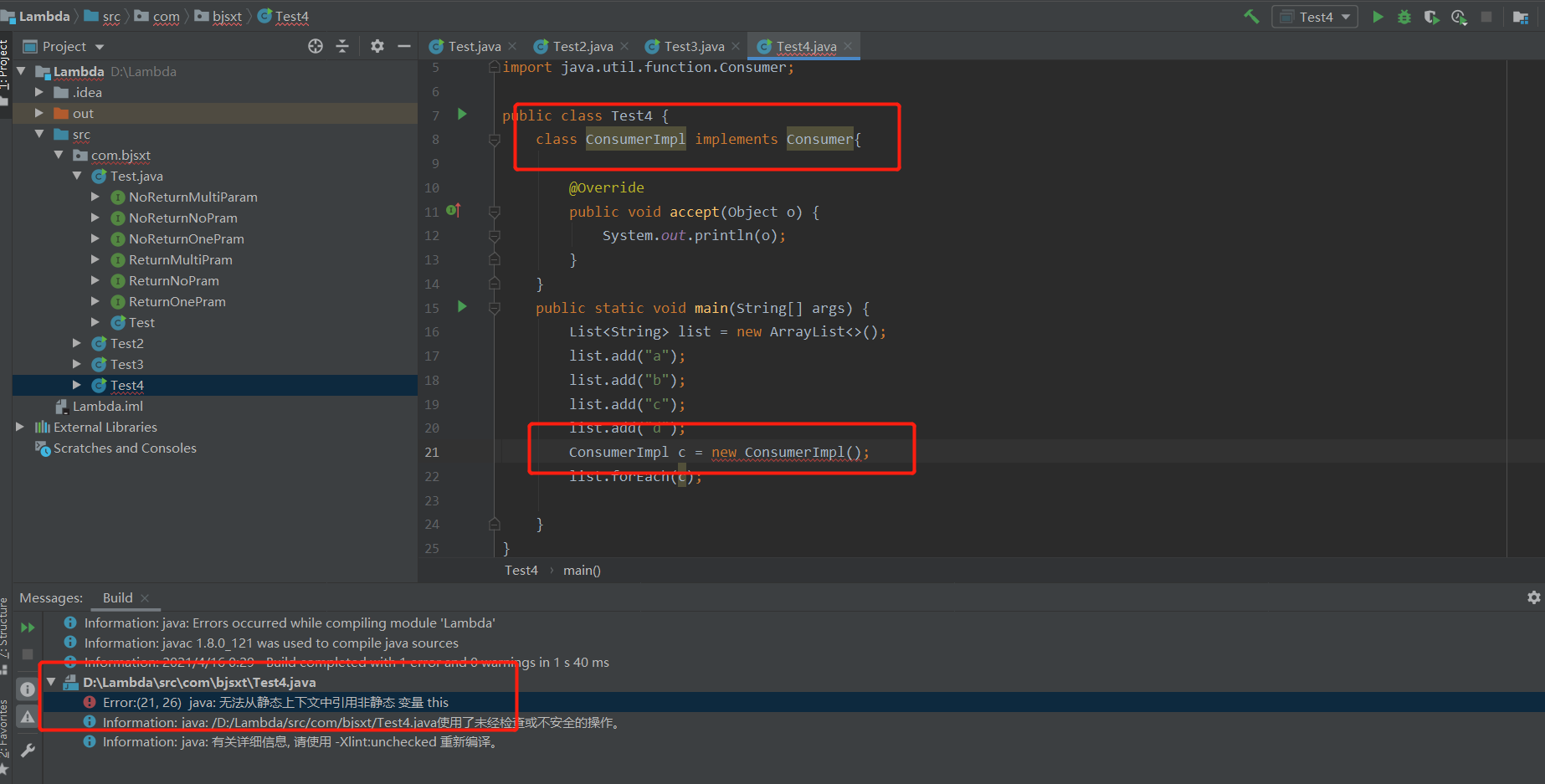The width and height of the screenshot is (1545, 784).
Task: Select NoReturnMultiParam interface in tree
Action: (x=192, y=197)
